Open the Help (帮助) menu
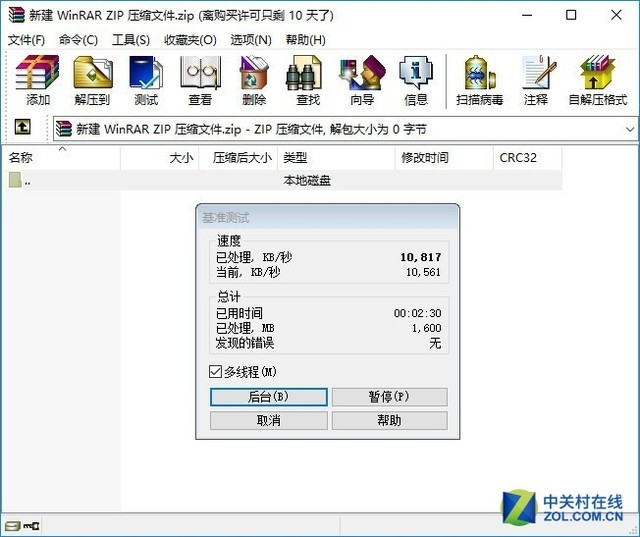Viewport: 640px width, 537px height. pos(306,40)
